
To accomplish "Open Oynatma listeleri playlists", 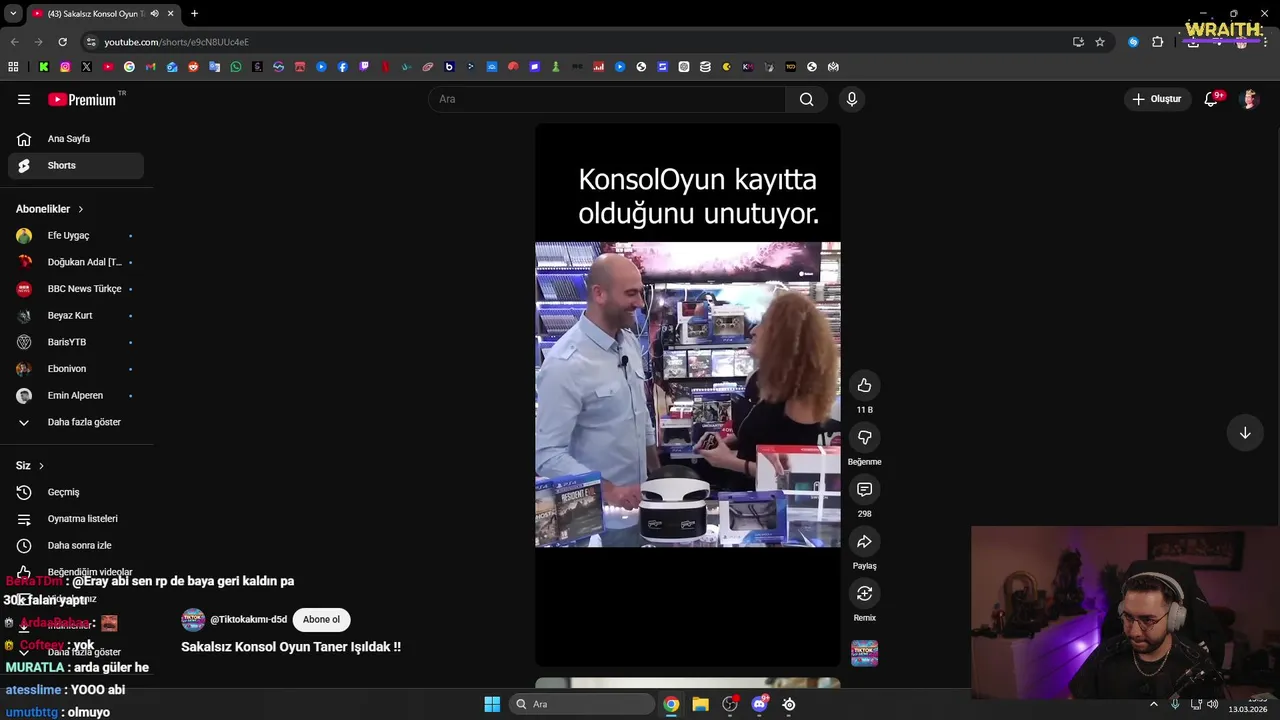I will coord(76,519).
